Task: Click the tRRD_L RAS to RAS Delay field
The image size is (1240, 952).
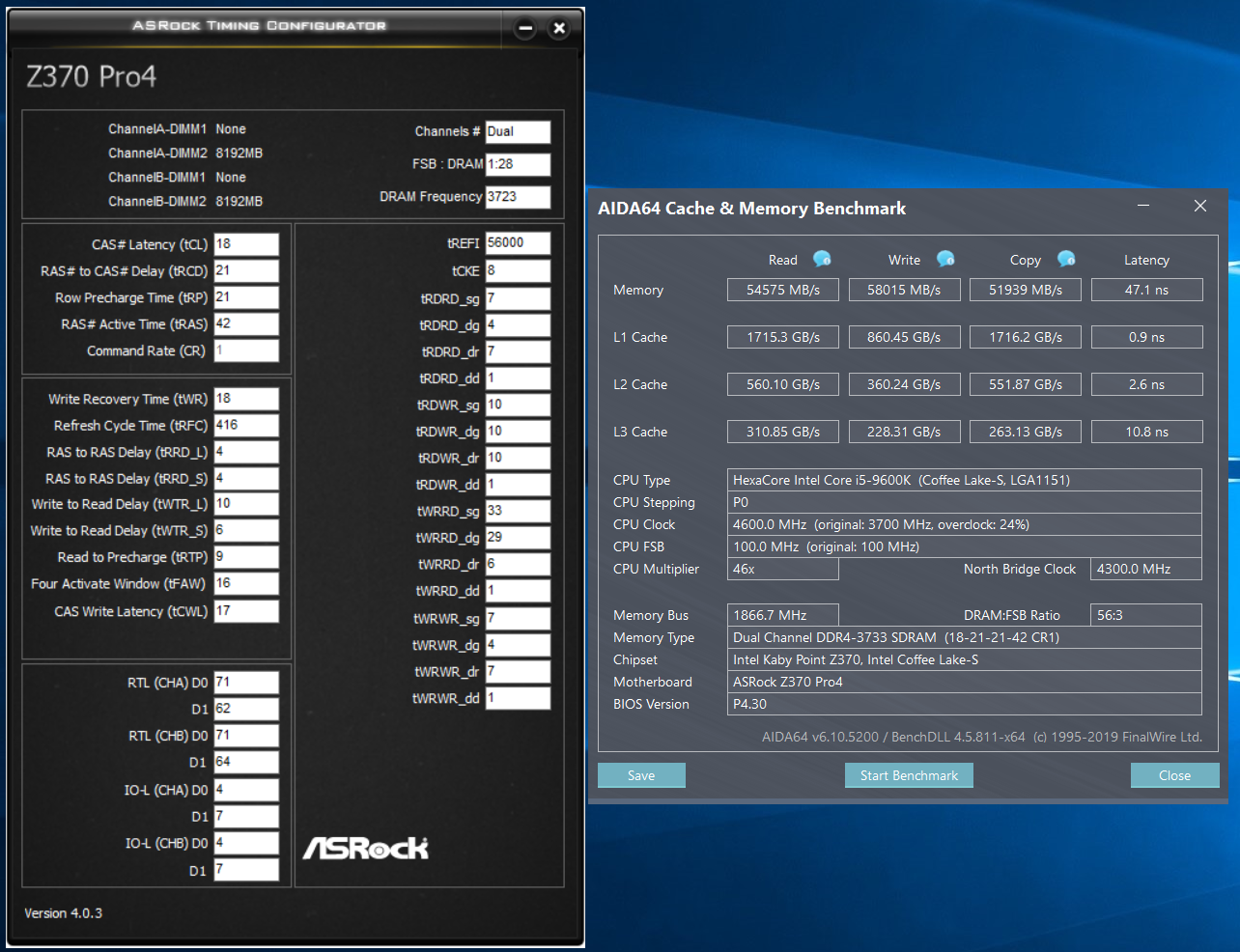Action: click(246, 452)
